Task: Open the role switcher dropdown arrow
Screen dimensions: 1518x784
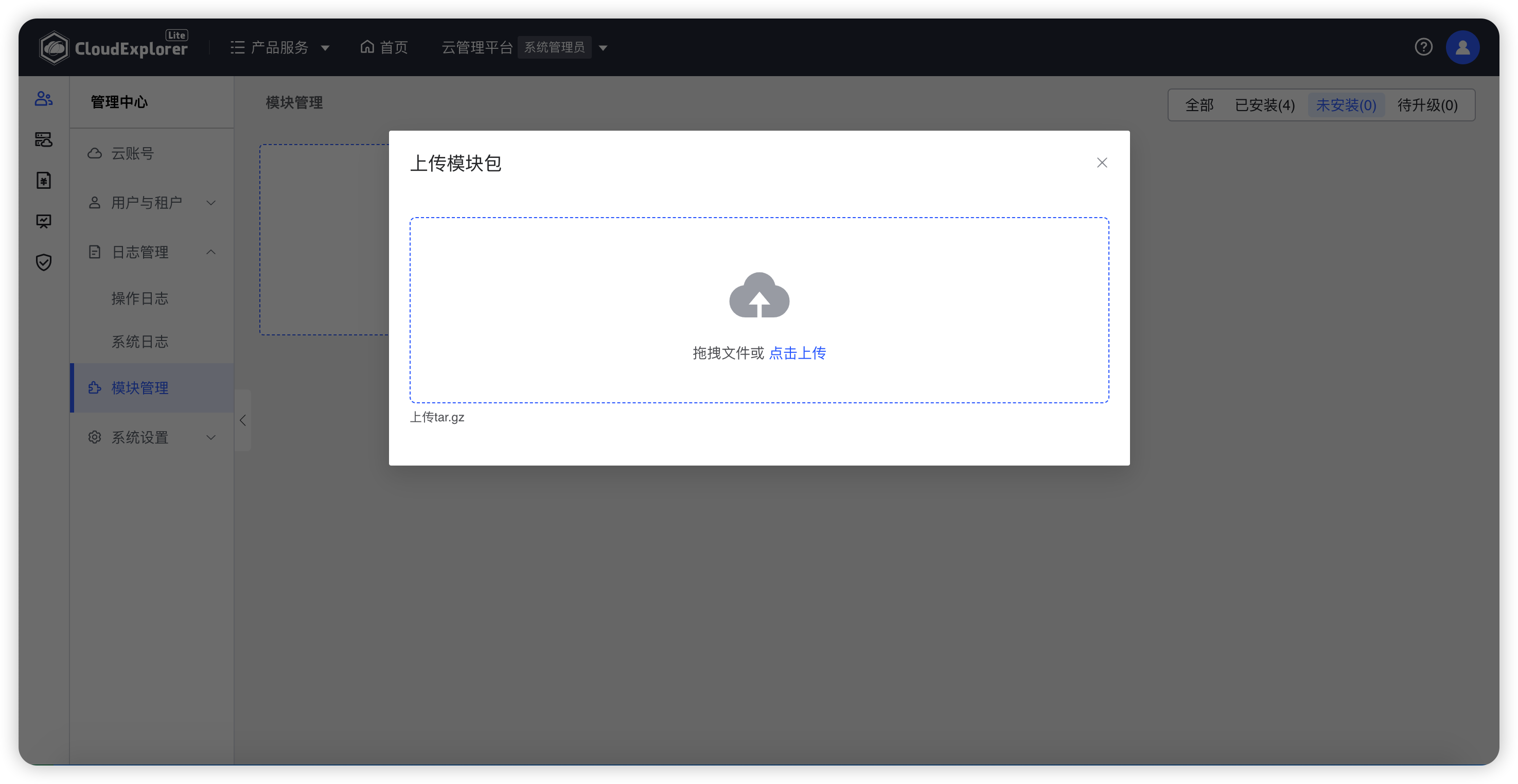Action: [x=603, y=48]
